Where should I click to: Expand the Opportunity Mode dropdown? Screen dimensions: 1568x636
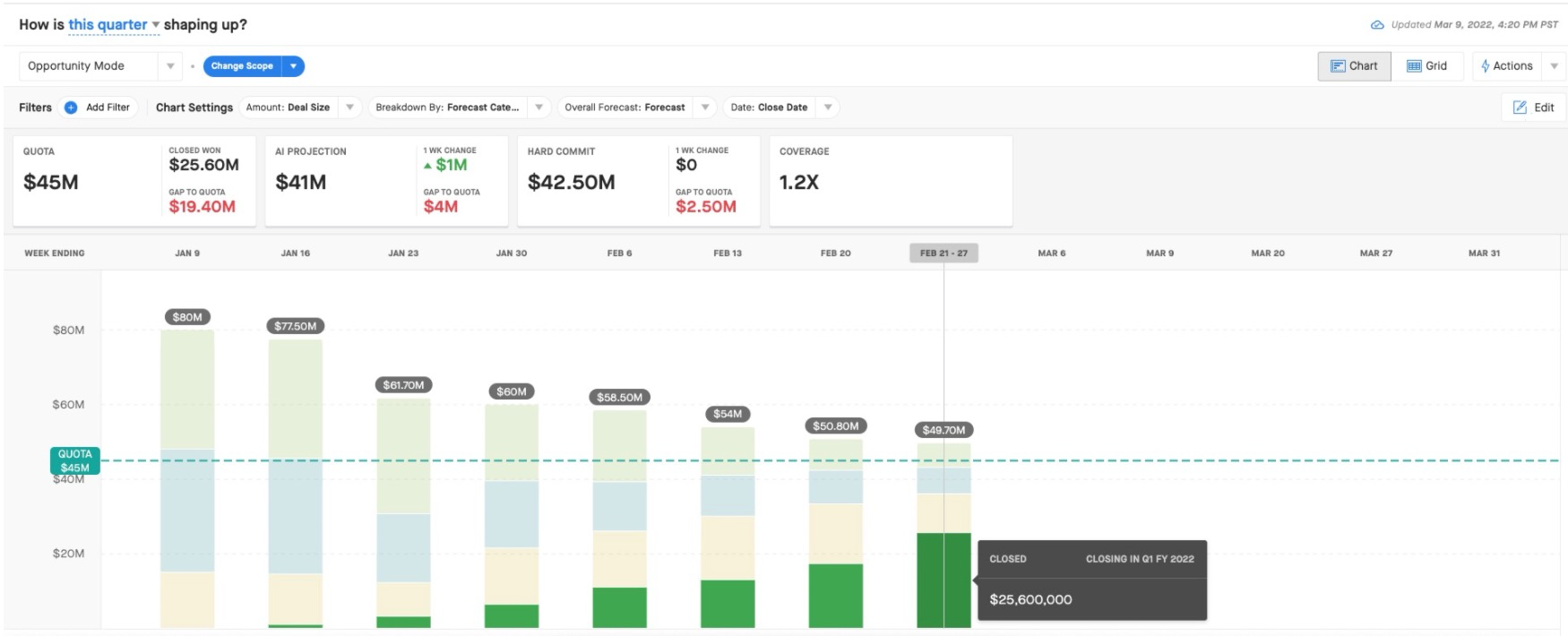tap(170, 66)
